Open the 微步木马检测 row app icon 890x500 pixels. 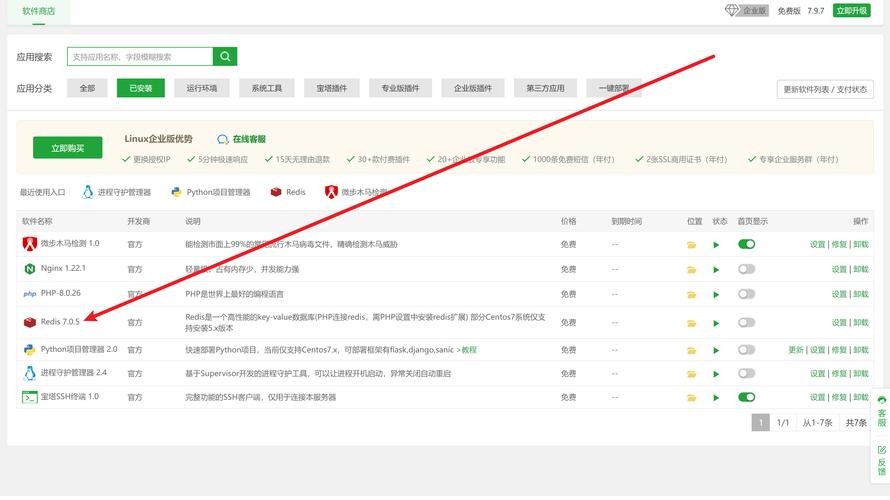[x=30, y=244]
